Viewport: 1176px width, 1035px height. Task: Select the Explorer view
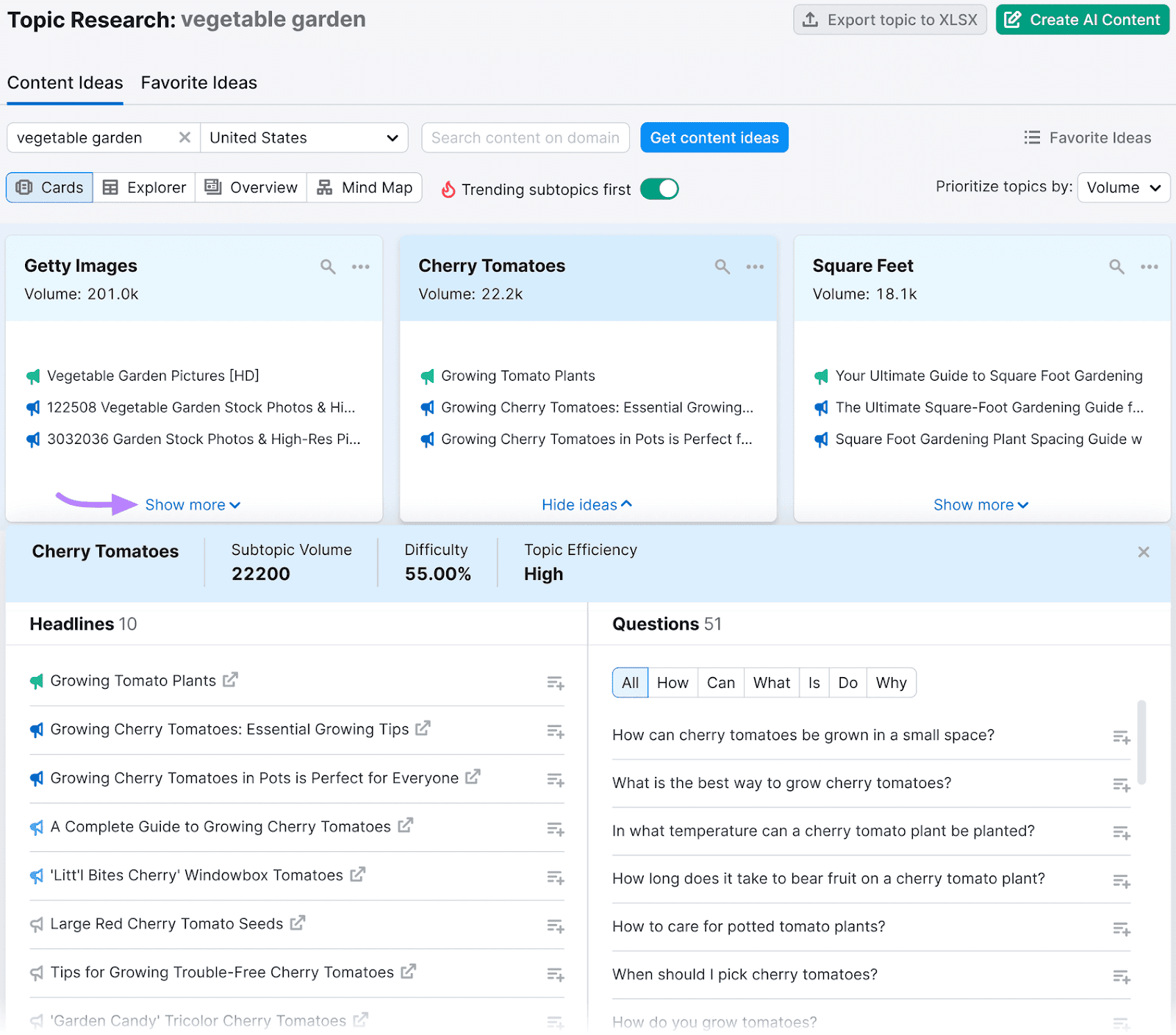(144, 187)
